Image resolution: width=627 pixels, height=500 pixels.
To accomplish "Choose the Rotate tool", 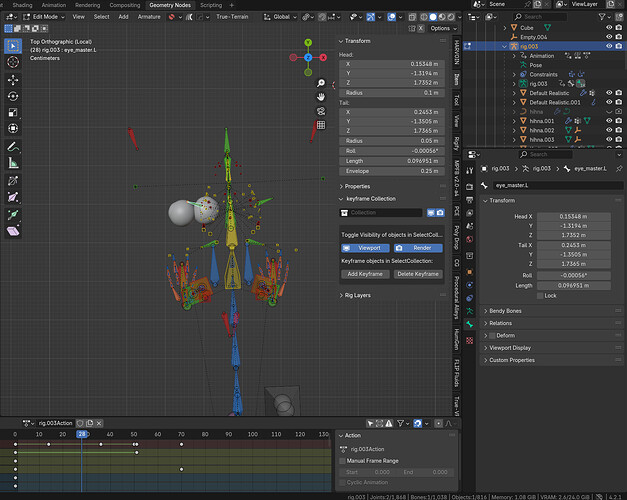I will coord(13,96).
